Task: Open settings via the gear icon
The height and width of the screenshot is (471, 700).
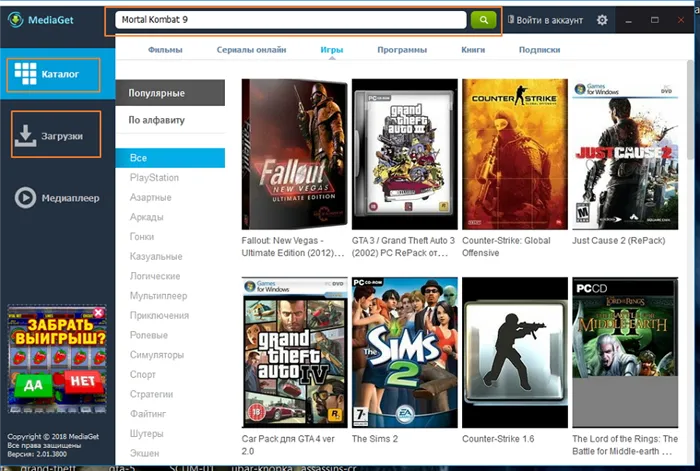Action: point(602,20)
